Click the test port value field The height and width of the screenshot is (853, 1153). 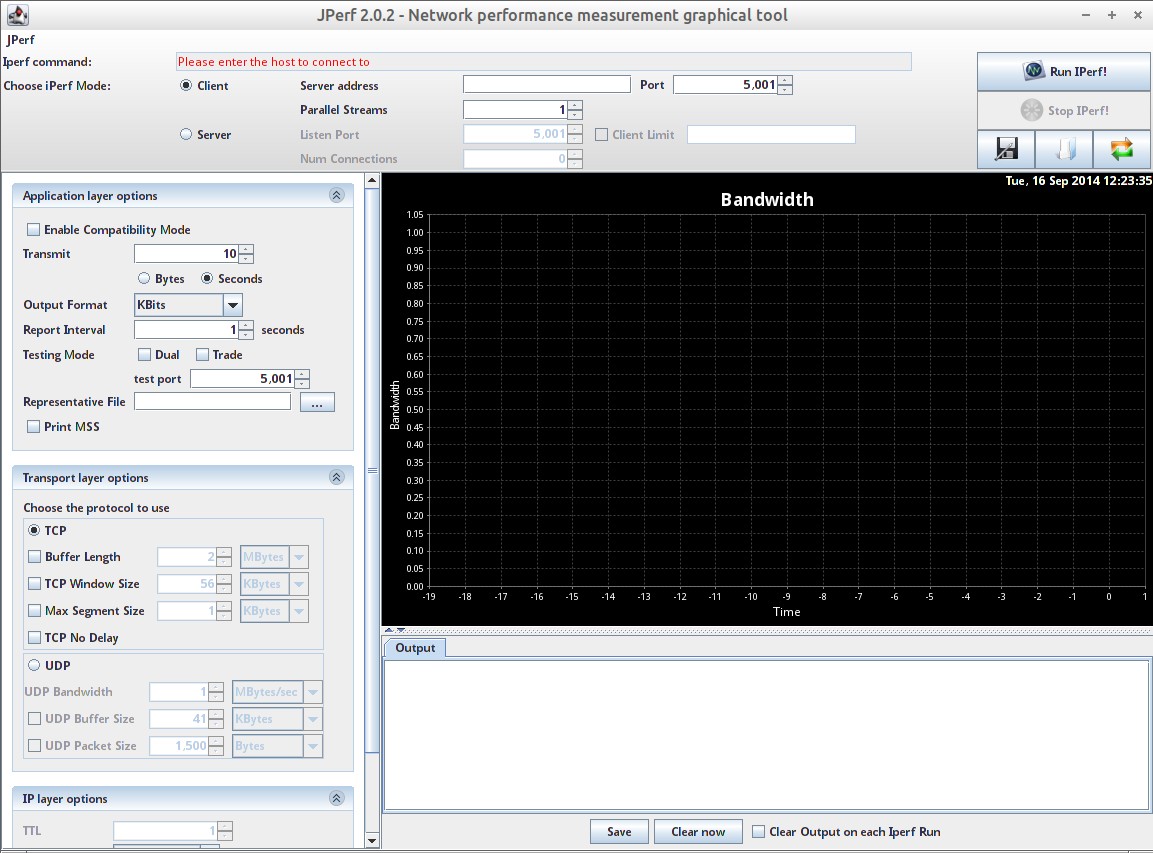pyautogui.click(x=243, y=379)
